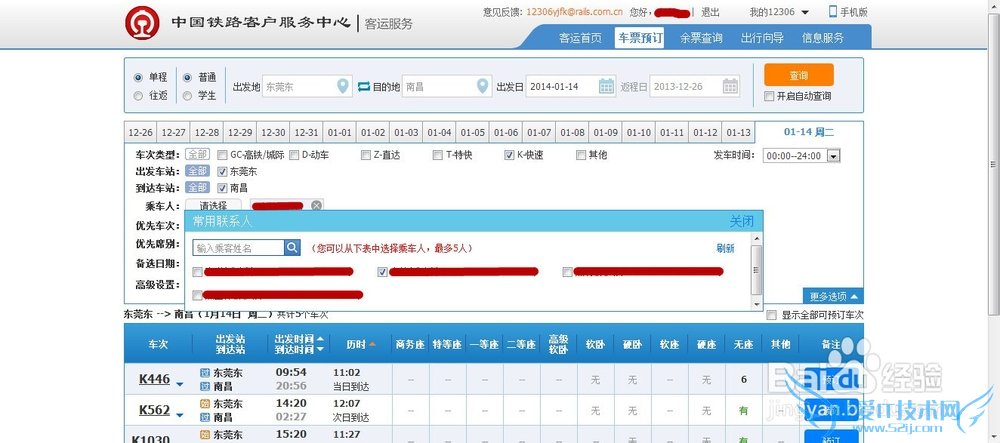
Task: Sort by duration arrow
Action: [372, 344]
